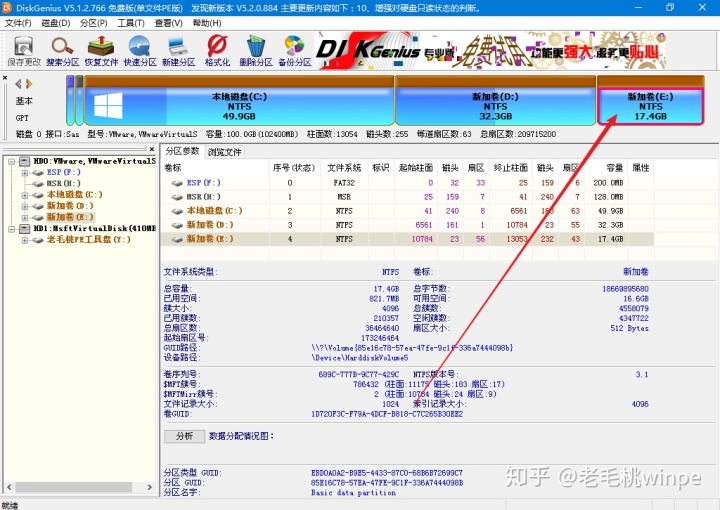This screenshot has width=720, height=510.
Task: Click the 保存更改 (Save Changes) toolbar icon
Action: pyautogui.click(x=24, y=51)
